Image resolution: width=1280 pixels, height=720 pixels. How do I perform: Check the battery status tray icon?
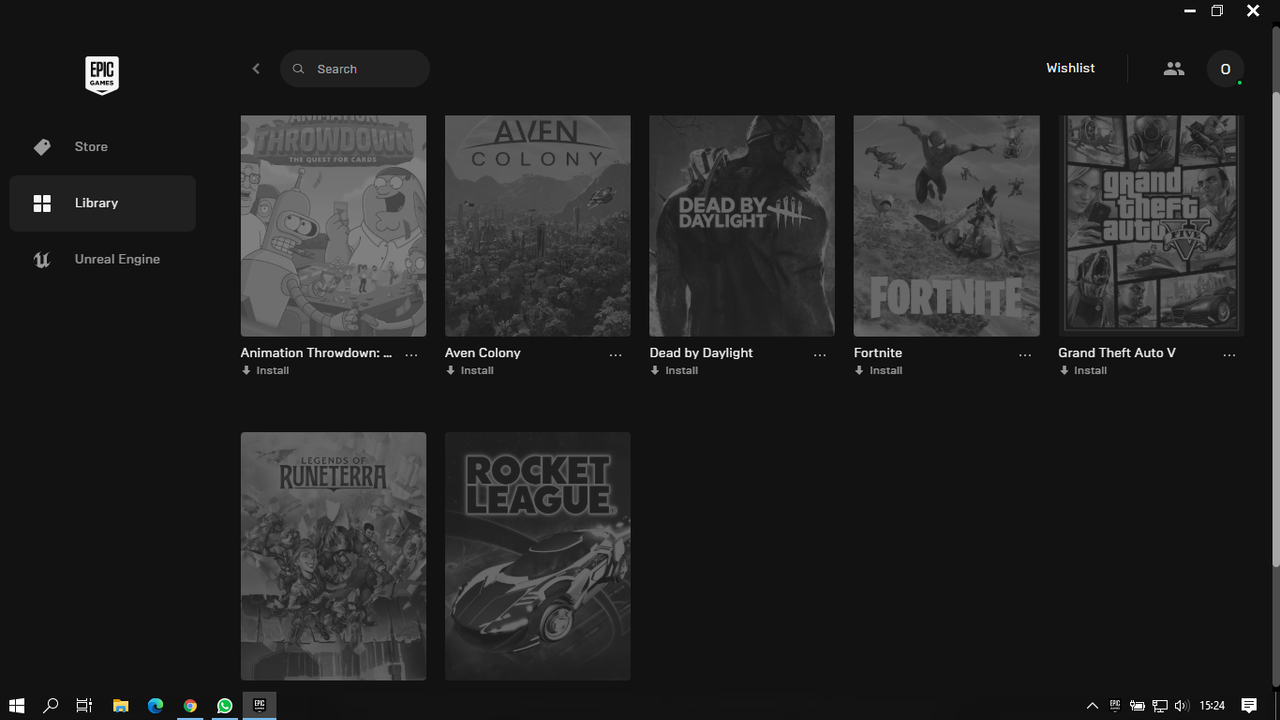1137,705
